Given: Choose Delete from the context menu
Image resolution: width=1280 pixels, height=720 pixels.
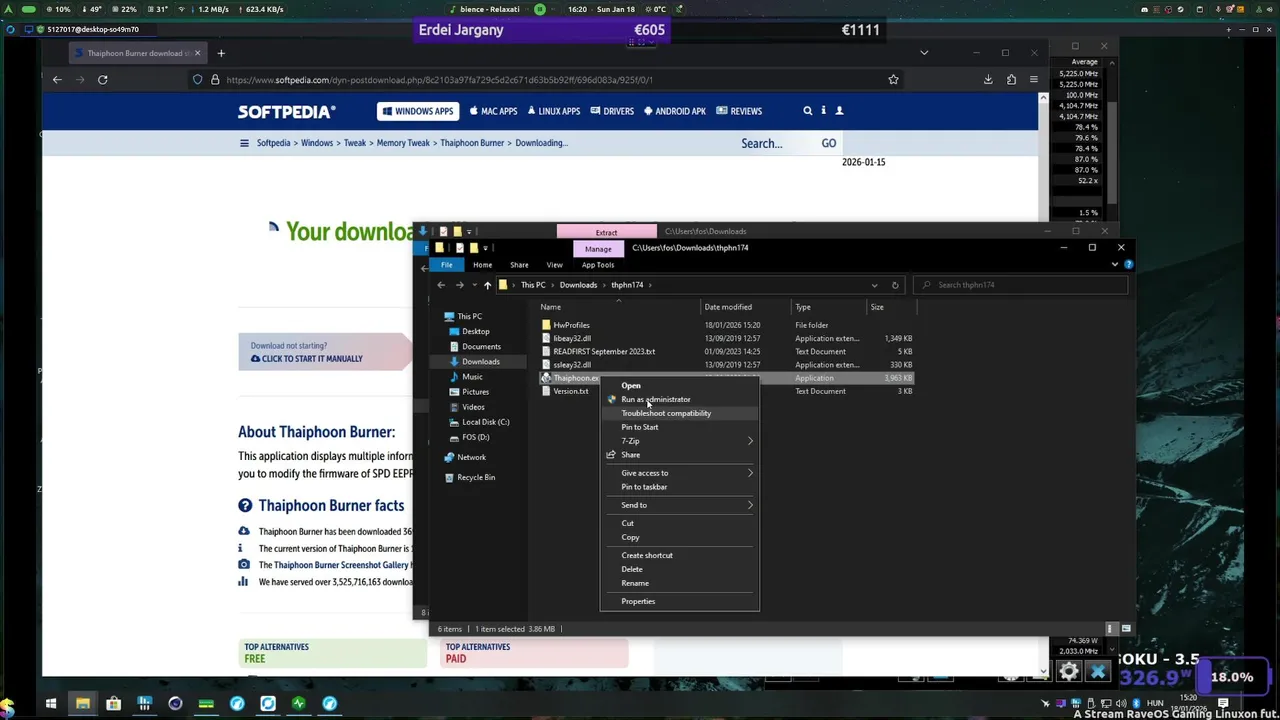Looking at the screenshot, I should [632, 569].
